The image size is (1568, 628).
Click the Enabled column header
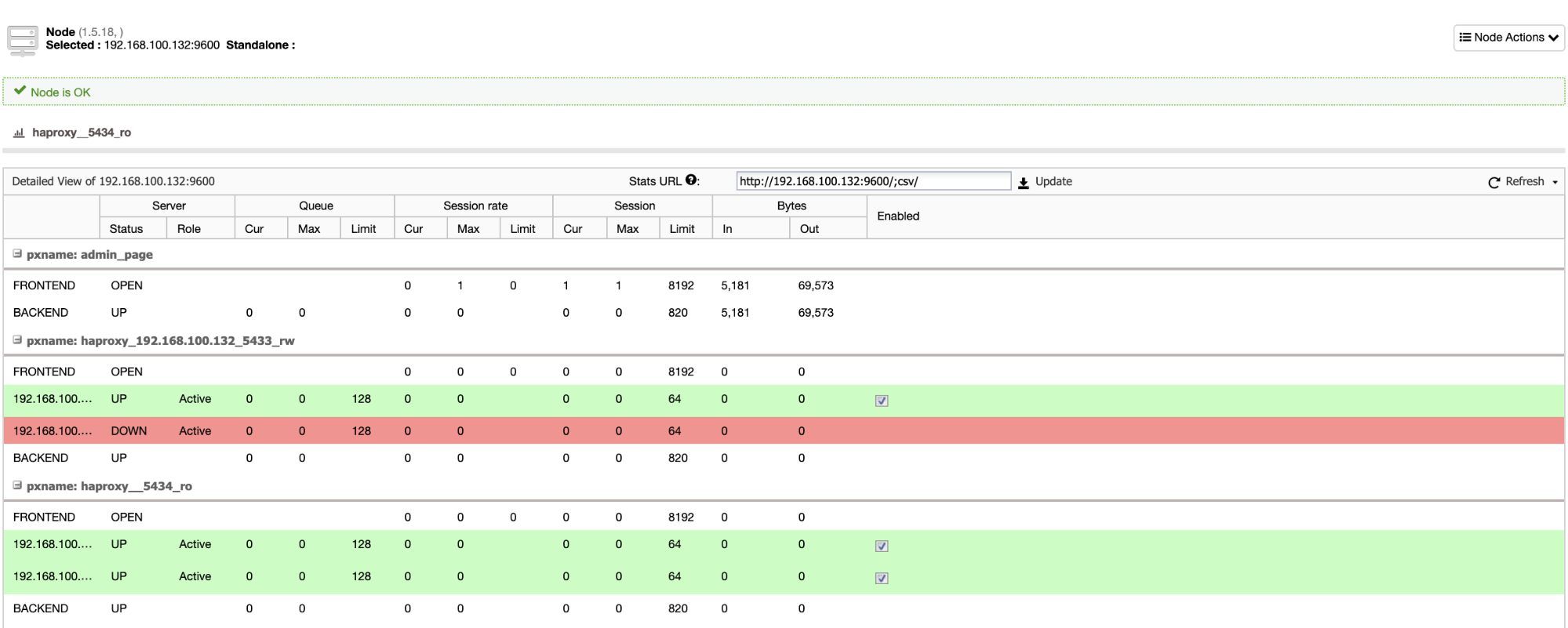[x=898, y=216]
